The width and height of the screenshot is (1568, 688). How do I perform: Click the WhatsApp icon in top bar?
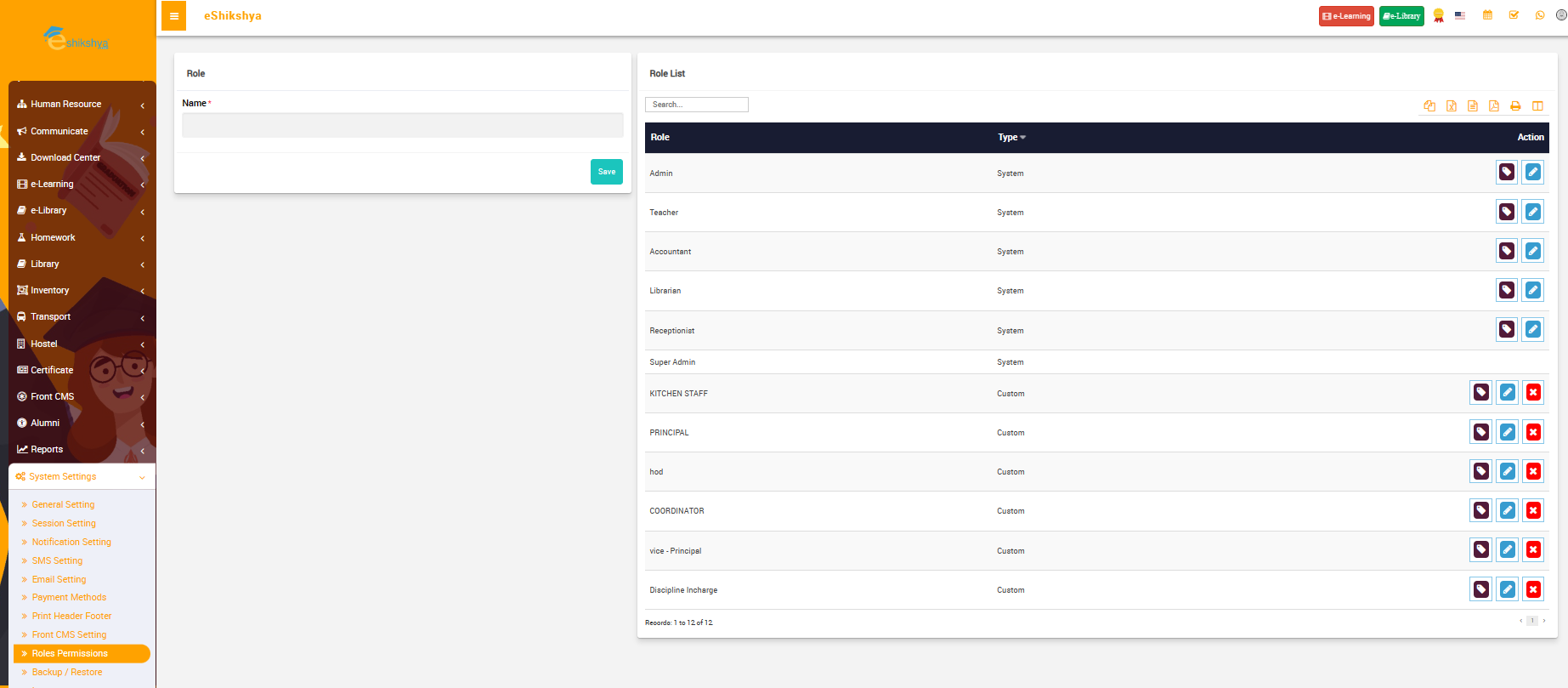1540,15
